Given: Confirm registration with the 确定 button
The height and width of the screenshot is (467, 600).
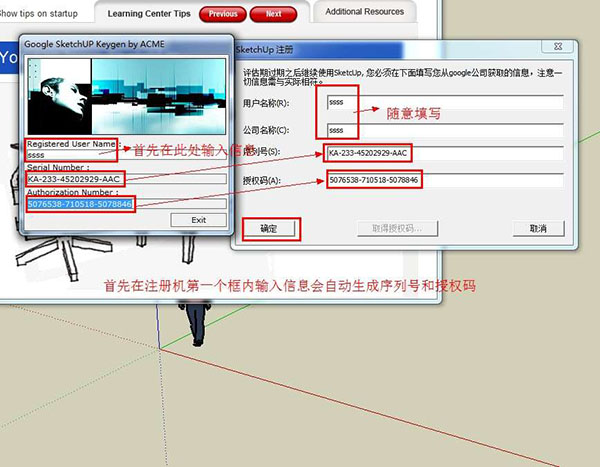Looking at the screenshot, I should click(x=269, y=229).
